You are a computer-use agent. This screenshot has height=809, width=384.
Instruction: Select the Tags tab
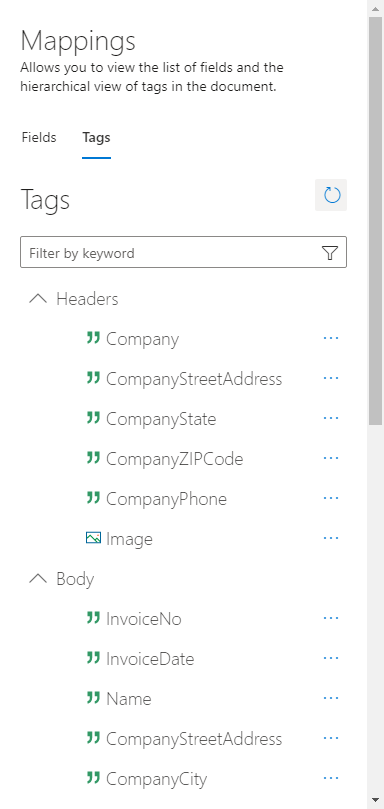pyautogui.click(x=96, y=138)
